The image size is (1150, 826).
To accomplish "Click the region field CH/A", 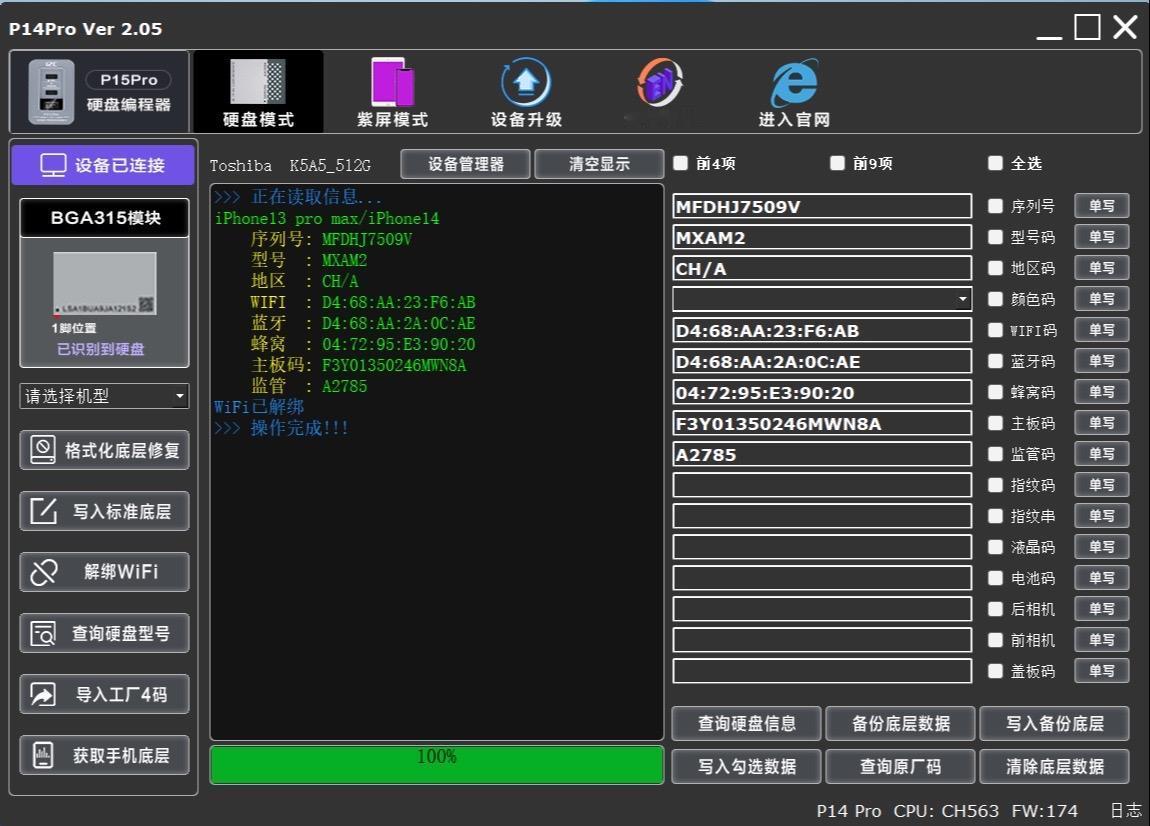I will click(822, 268).
